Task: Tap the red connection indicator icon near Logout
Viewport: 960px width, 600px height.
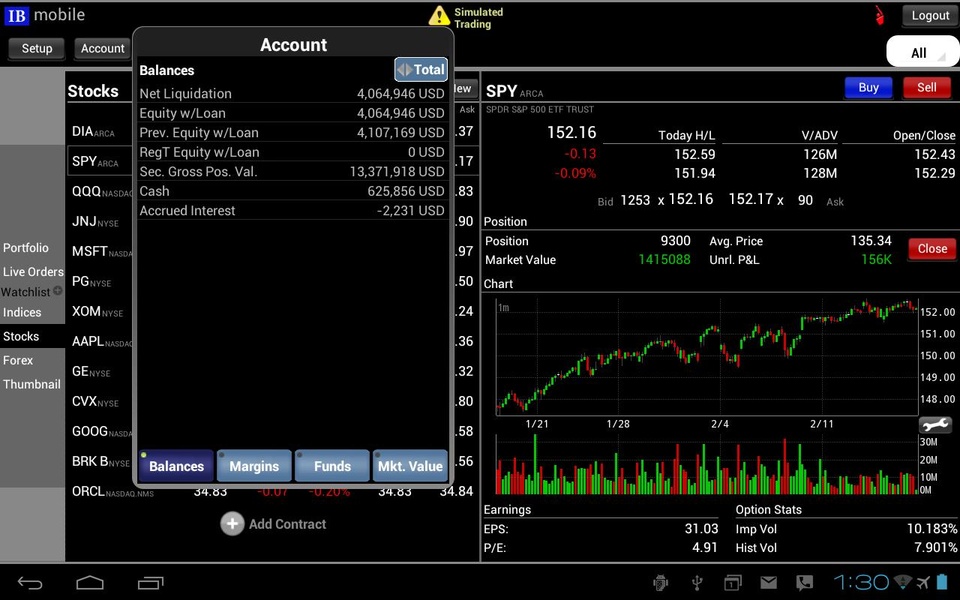Action: click(x=880, y=15)
